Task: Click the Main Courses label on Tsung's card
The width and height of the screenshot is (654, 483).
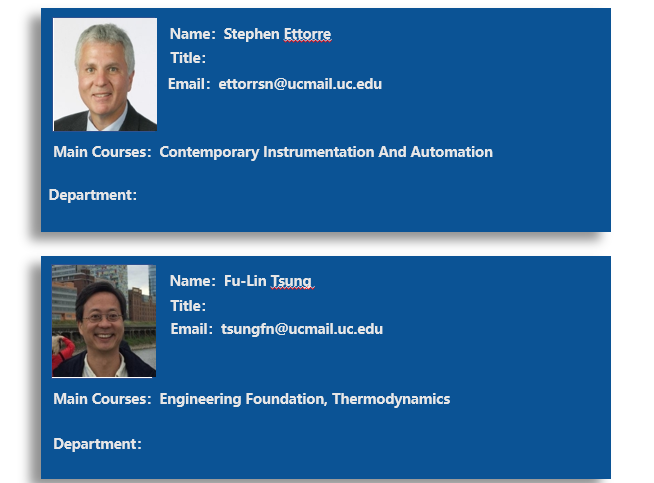Action: 102,399
